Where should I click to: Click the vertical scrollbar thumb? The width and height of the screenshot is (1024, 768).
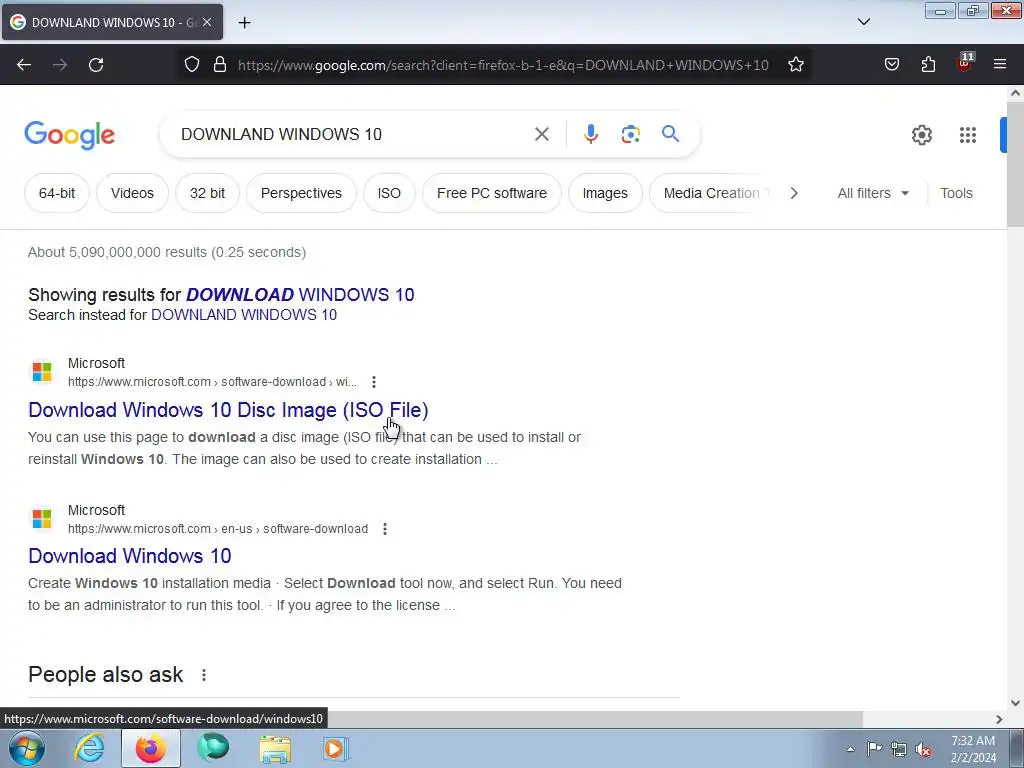pyautogui.click(x=1015, y=165)
